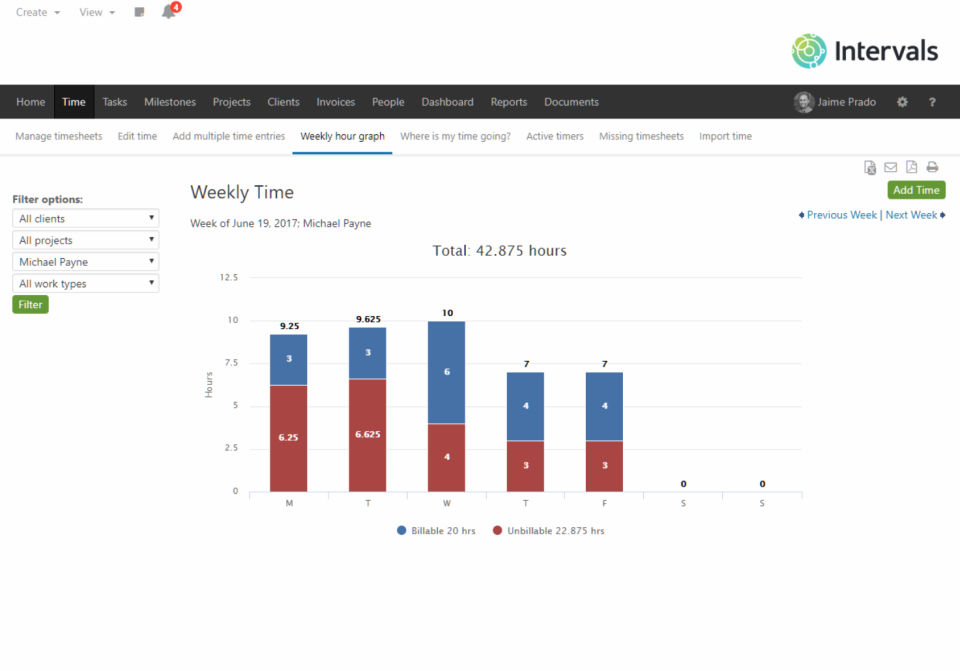960x671 pixels.
Task: Click Wednesday's blue billable bar segment
Action: (446, 371)
